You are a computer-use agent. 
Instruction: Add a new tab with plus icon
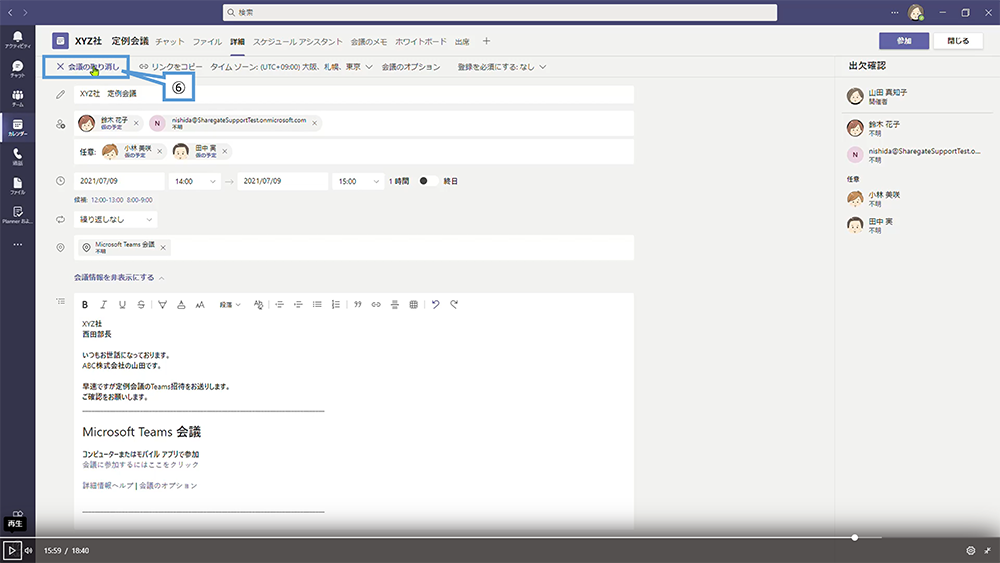click(486, 41)
